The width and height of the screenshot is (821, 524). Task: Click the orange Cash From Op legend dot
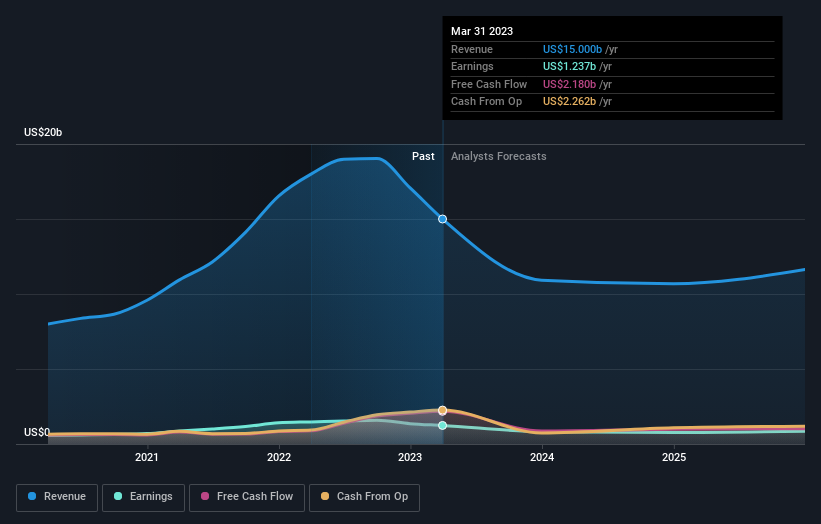tap(325, 496)
